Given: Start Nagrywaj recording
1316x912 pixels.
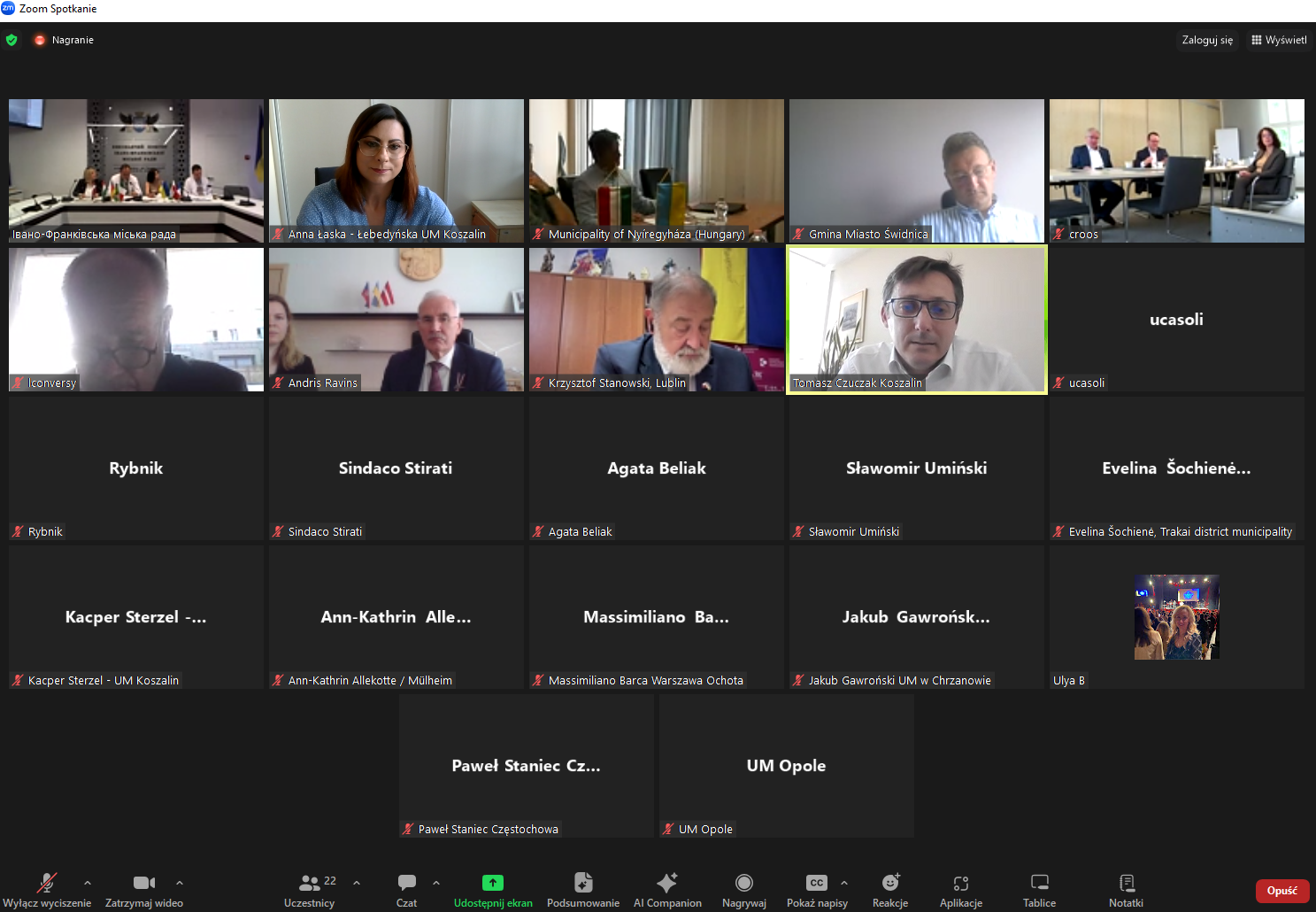Looking at the screenshot, I should click(744, 890).
